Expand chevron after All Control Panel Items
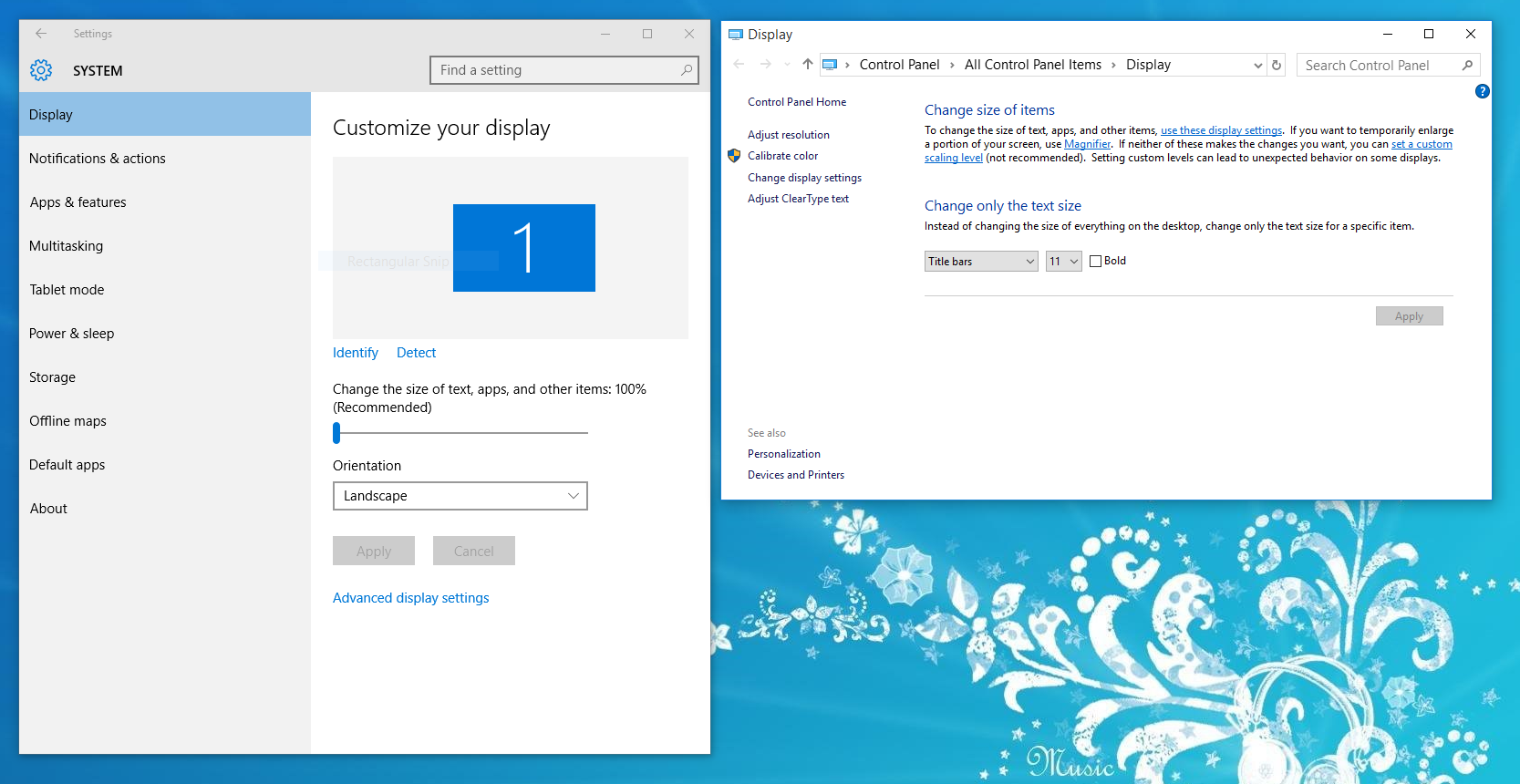Viewport: 1520px width, 784px height. [1113, 65]
